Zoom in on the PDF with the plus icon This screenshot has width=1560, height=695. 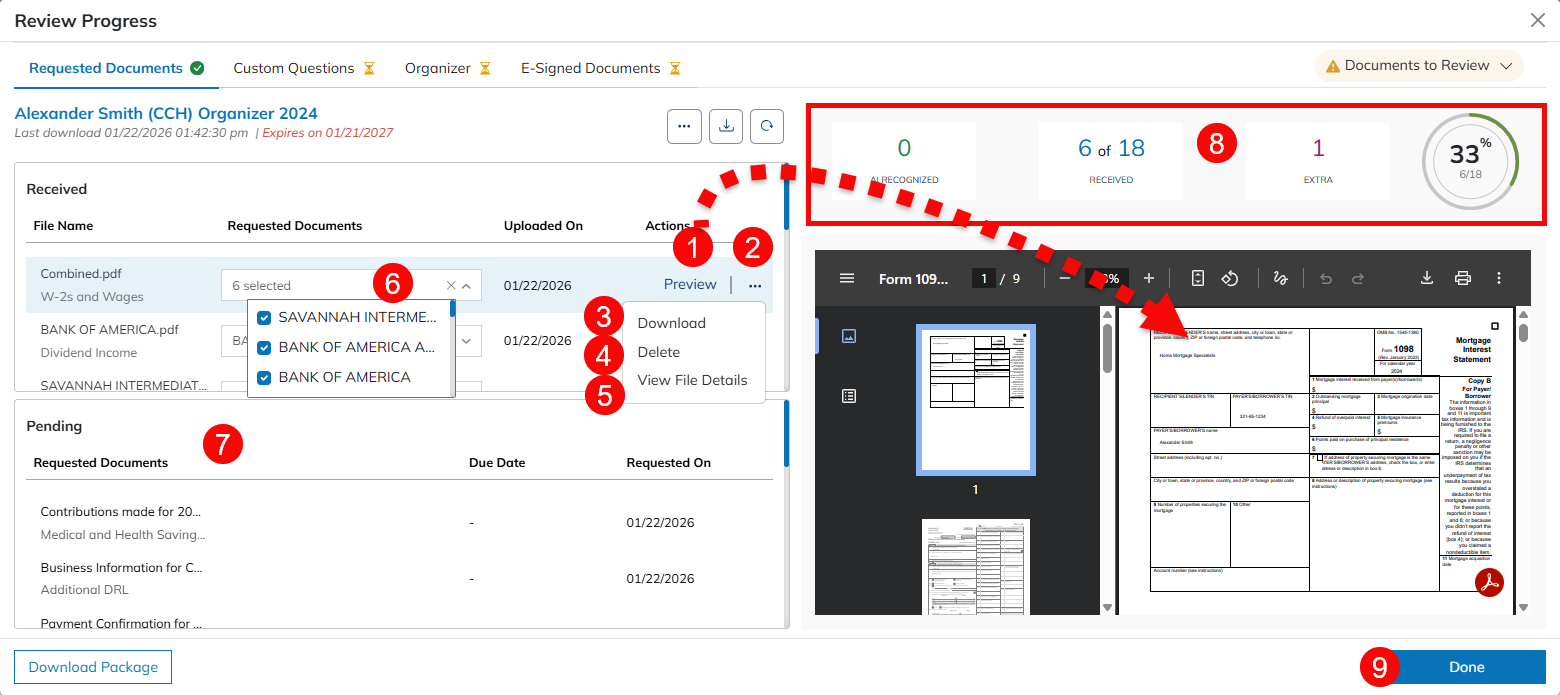(1149, 278)
